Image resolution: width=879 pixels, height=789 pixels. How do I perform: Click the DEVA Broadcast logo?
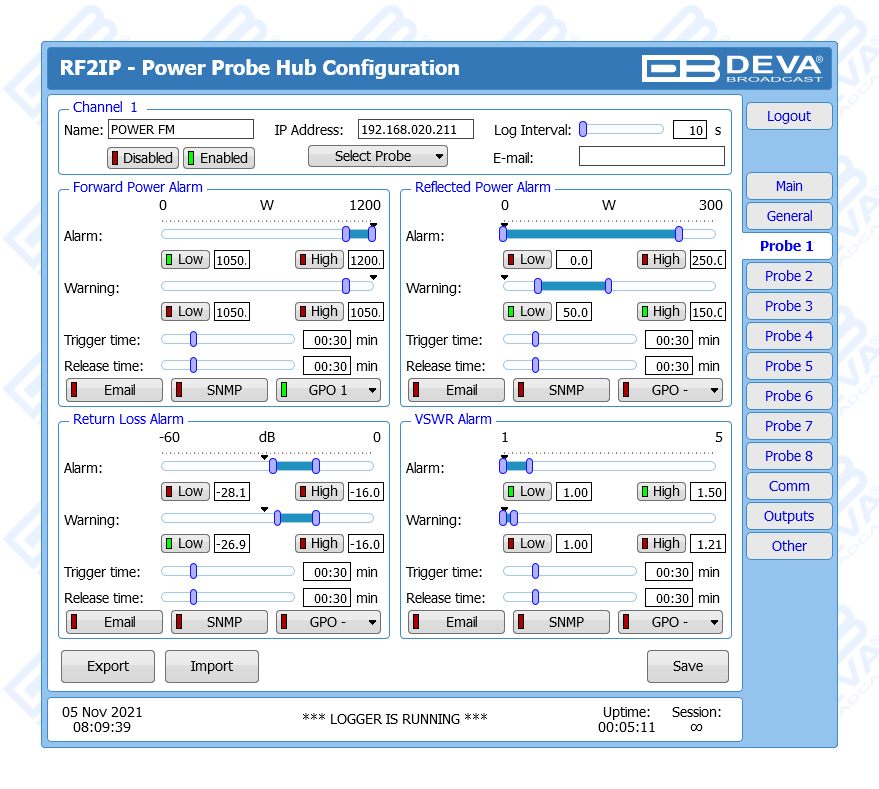[x=732, y=67]
